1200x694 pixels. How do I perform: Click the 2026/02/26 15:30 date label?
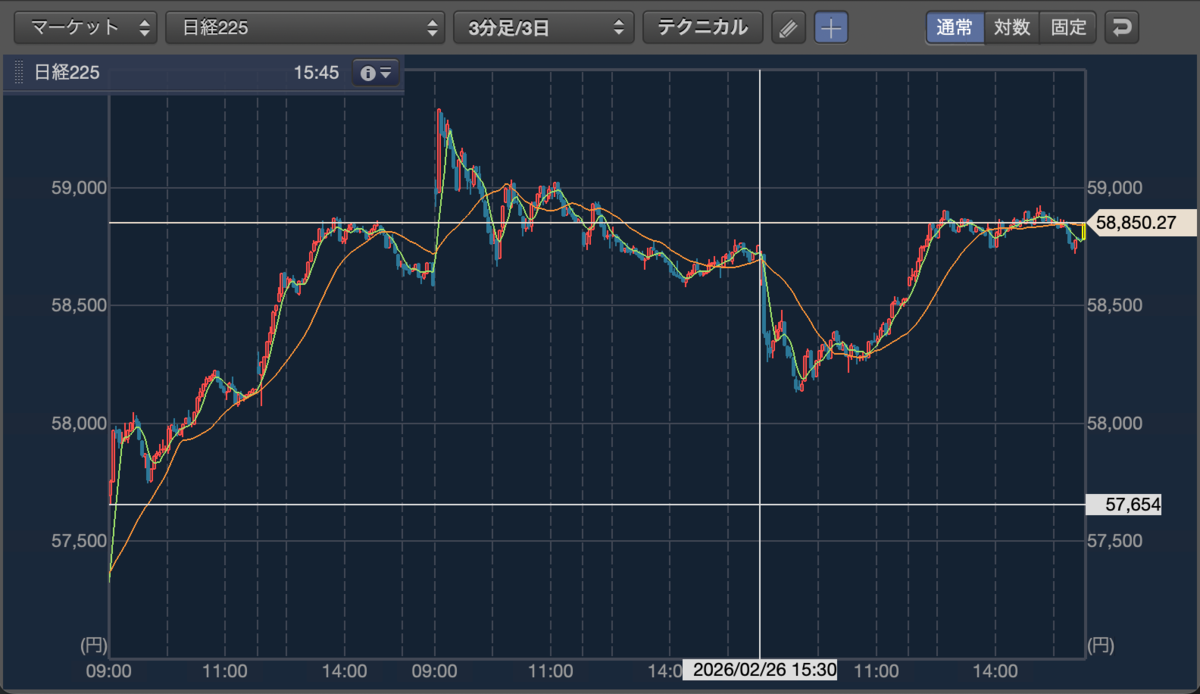point(759,670)
